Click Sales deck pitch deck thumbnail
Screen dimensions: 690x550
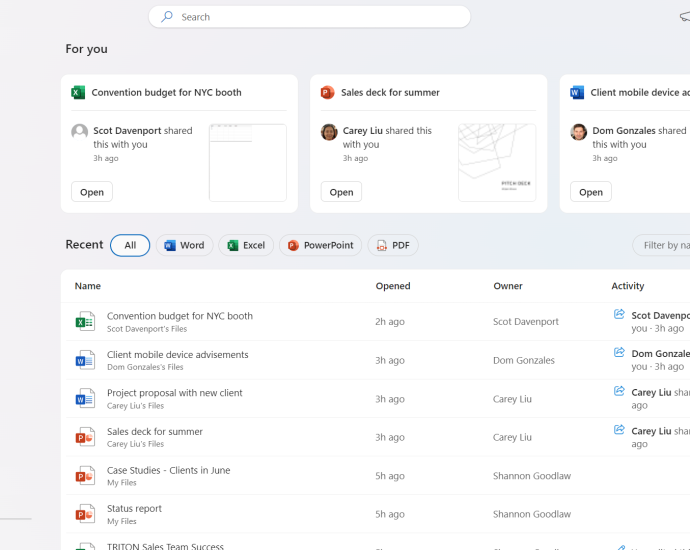coord(497,163)
